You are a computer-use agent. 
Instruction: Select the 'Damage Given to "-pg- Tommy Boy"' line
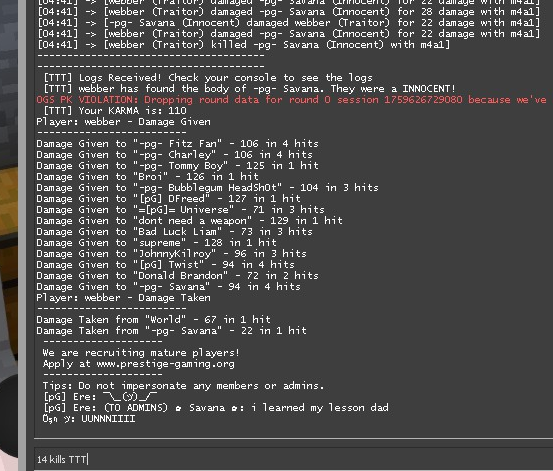[177, 165]
